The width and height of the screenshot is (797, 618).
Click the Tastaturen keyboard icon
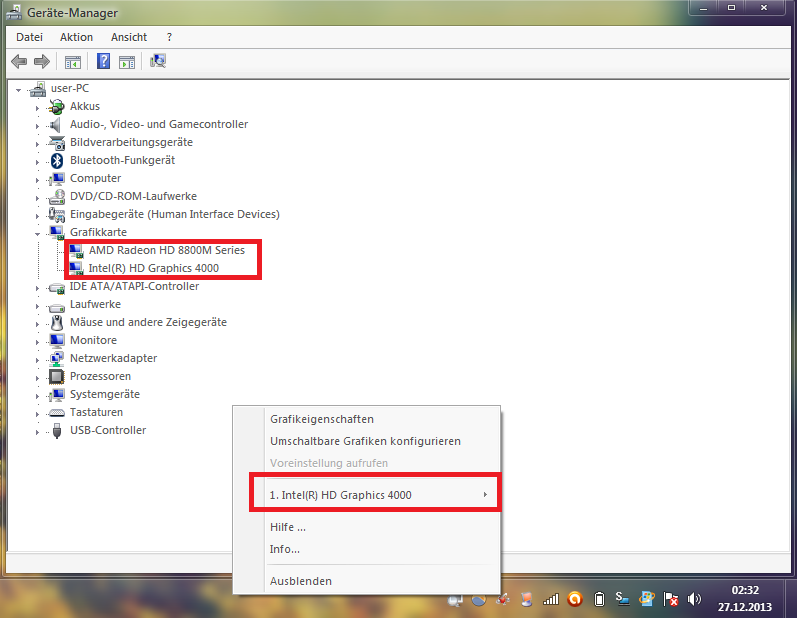(56, 413)
